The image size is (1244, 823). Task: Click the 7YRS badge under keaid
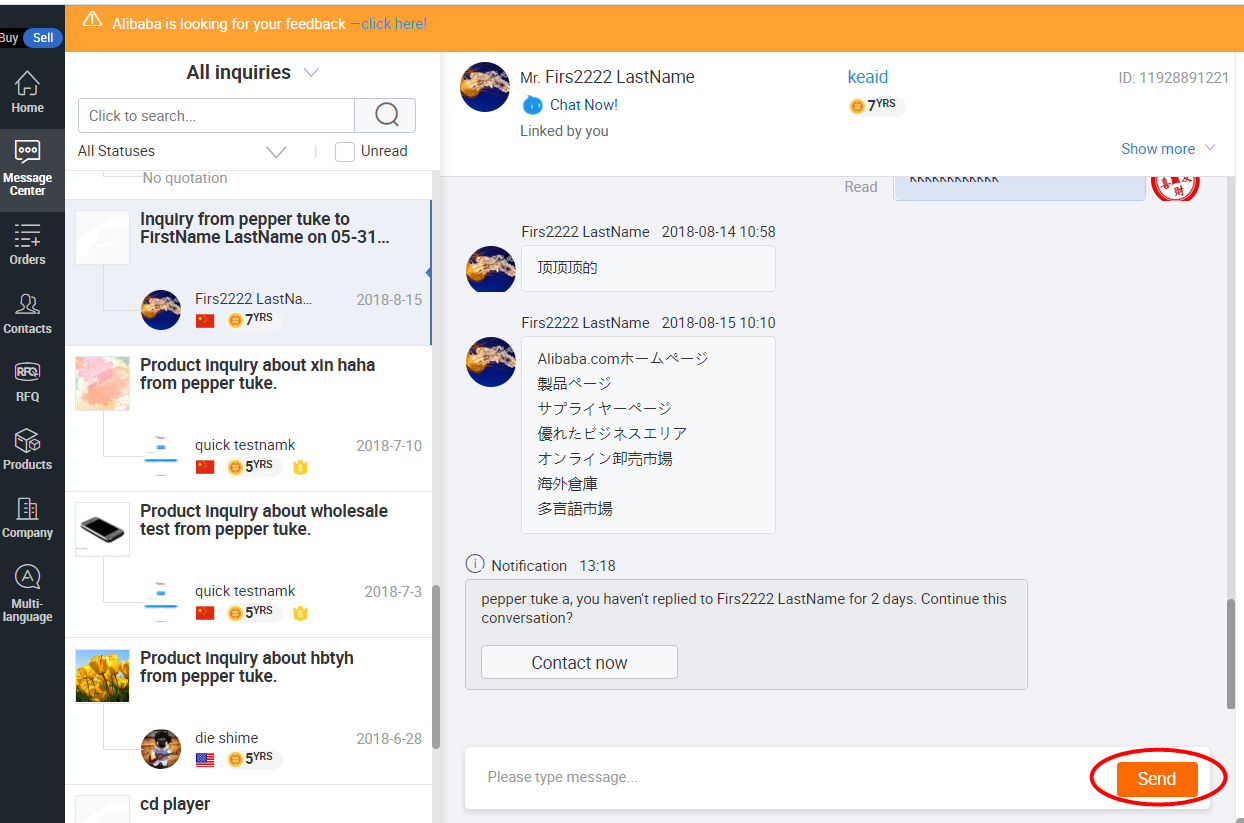pos(876,105)
